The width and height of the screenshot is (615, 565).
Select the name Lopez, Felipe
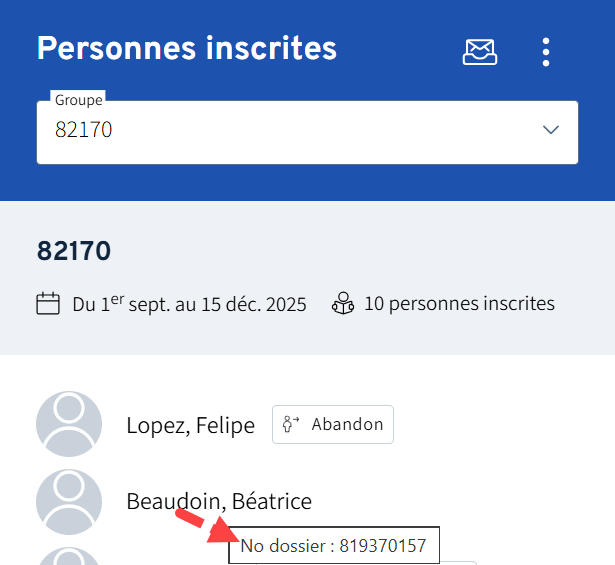190,425
